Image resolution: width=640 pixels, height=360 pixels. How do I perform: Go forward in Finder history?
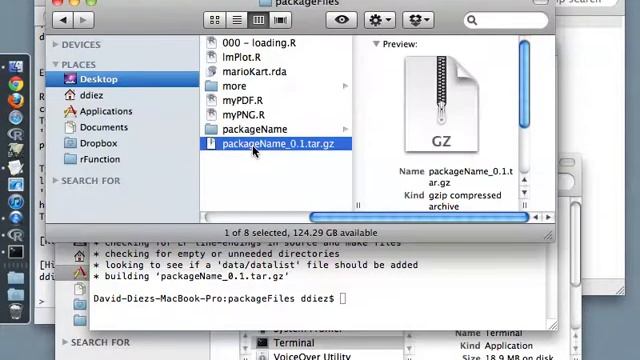[x=83, y=20]
